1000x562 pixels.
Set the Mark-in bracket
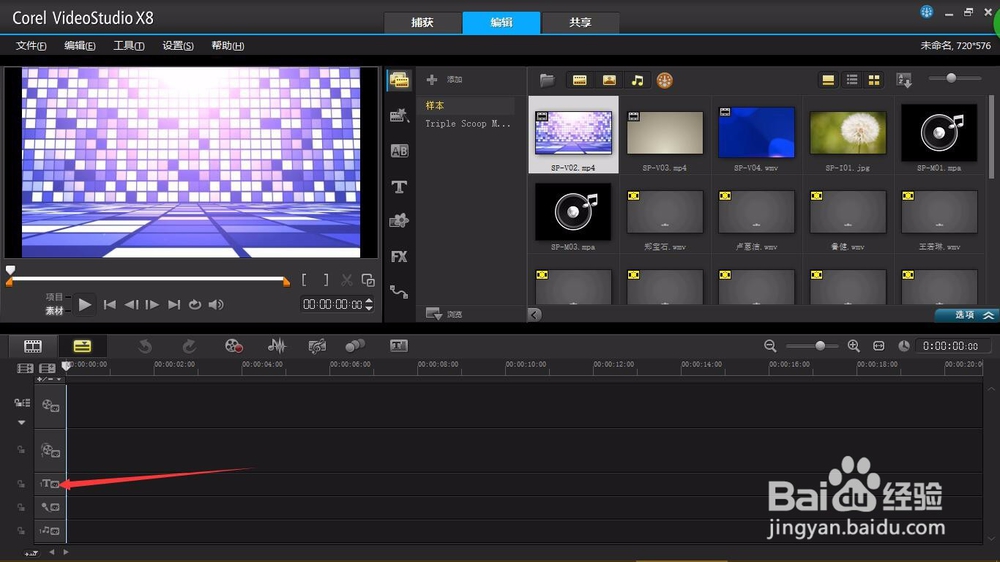point(304,280)
